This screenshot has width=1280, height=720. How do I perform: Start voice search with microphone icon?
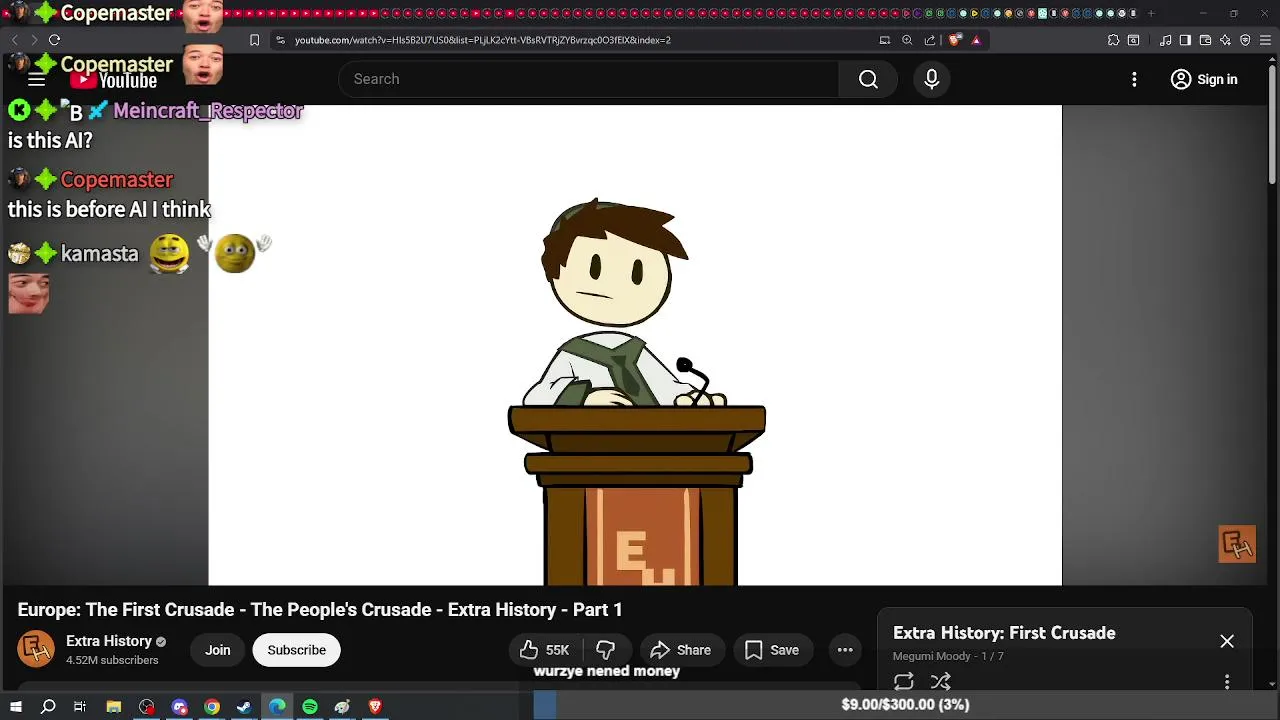pos(931,79)
